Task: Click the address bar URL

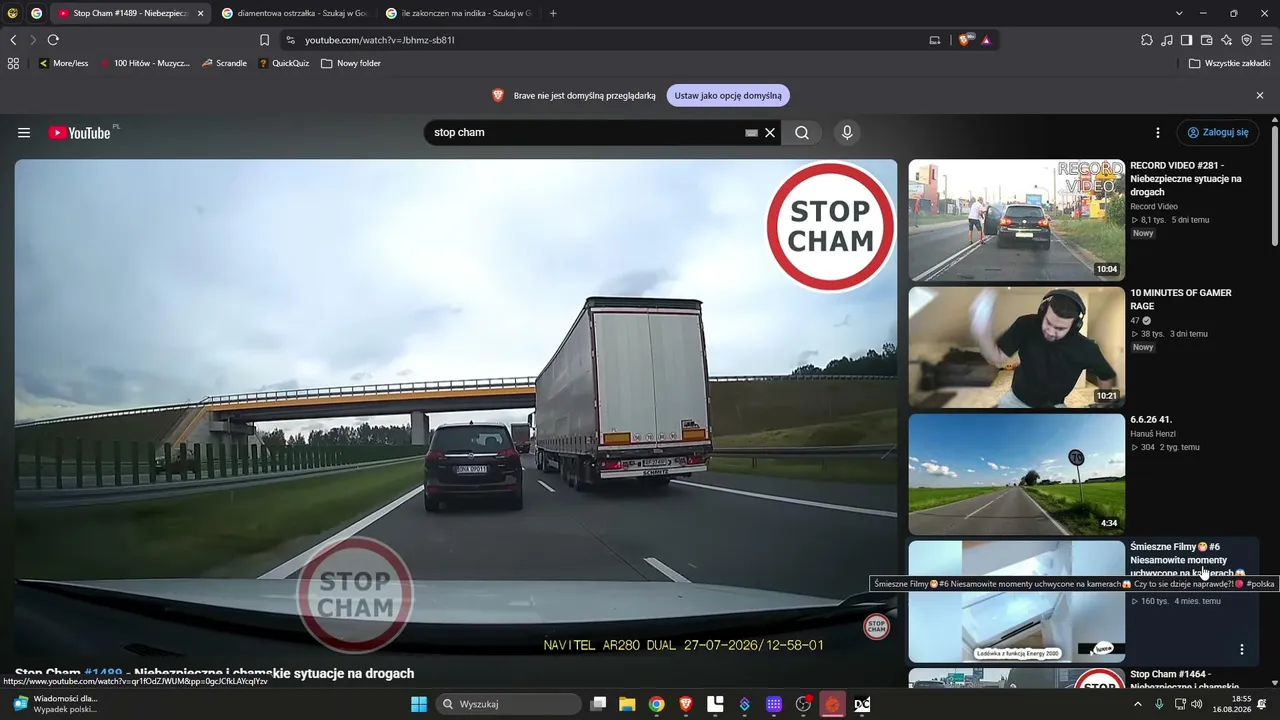Action: pos(380,40)
